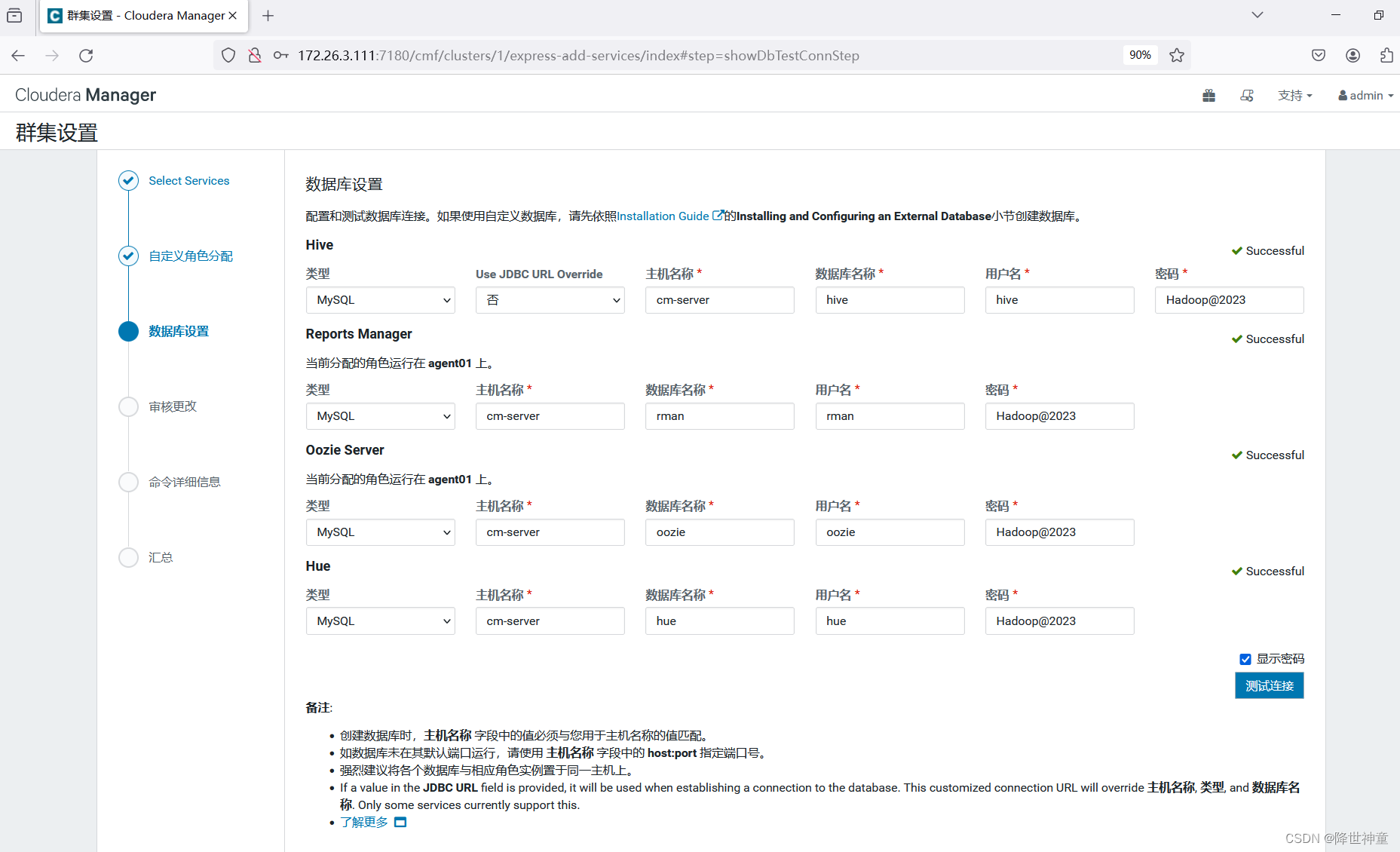This screenshot has width=1400, height=852.
Task: Click the insecure connection lock icon
Action: click(x=255, y=55)
